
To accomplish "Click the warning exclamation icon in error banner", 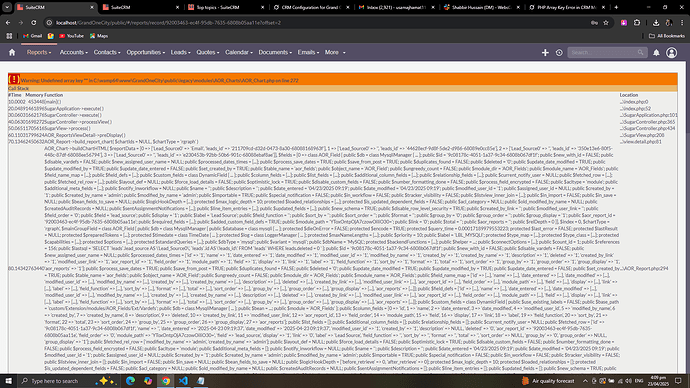I will click(14, 79).
